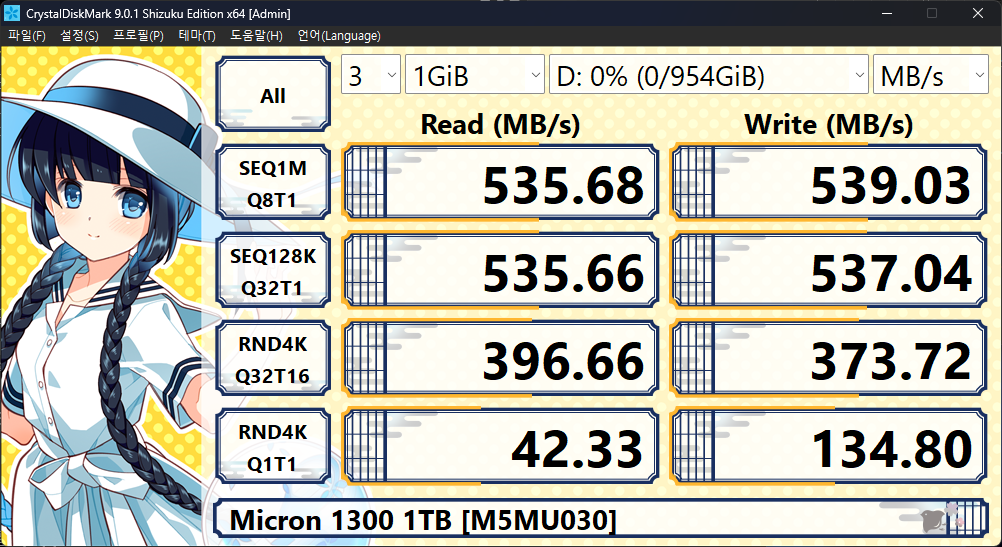Click the CrystalDiskMark app icon in title bar

[13, 13]
